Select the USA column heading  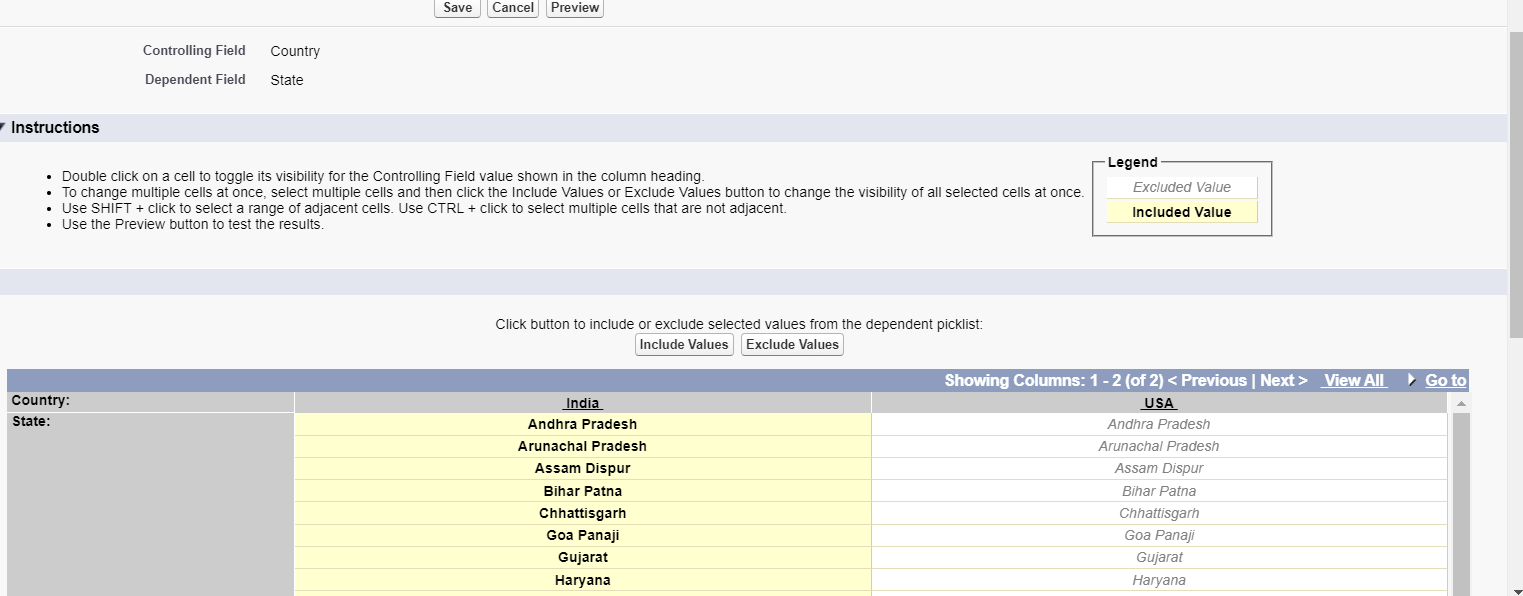click(1159, 403)
